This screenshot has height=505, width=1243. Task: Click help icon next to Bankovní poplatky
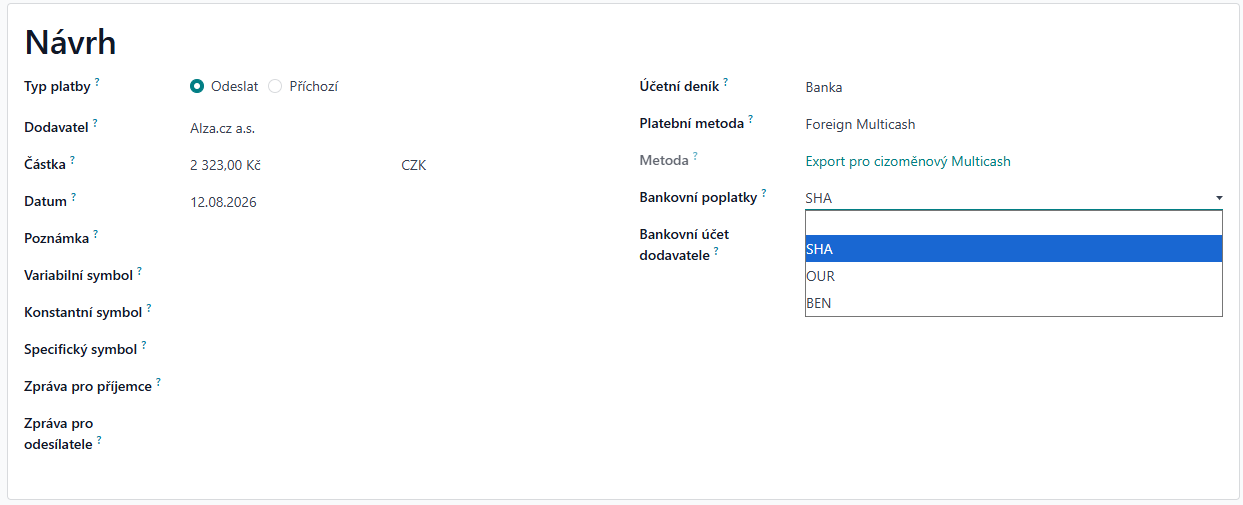pos(764,193)
